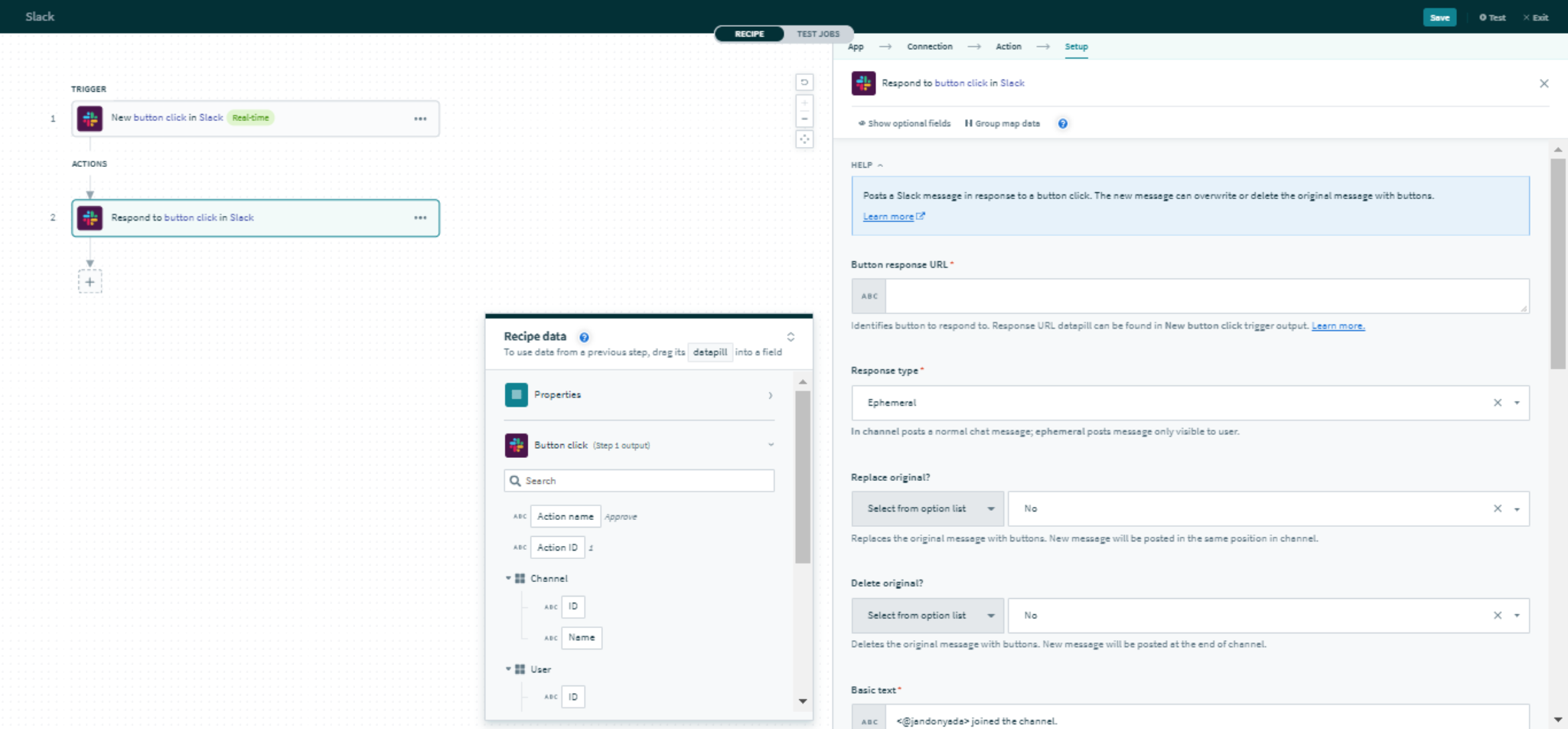The image size is (1568, 729).
Task: Click the Slack icon in the Setup panel header
Action: 864,83
